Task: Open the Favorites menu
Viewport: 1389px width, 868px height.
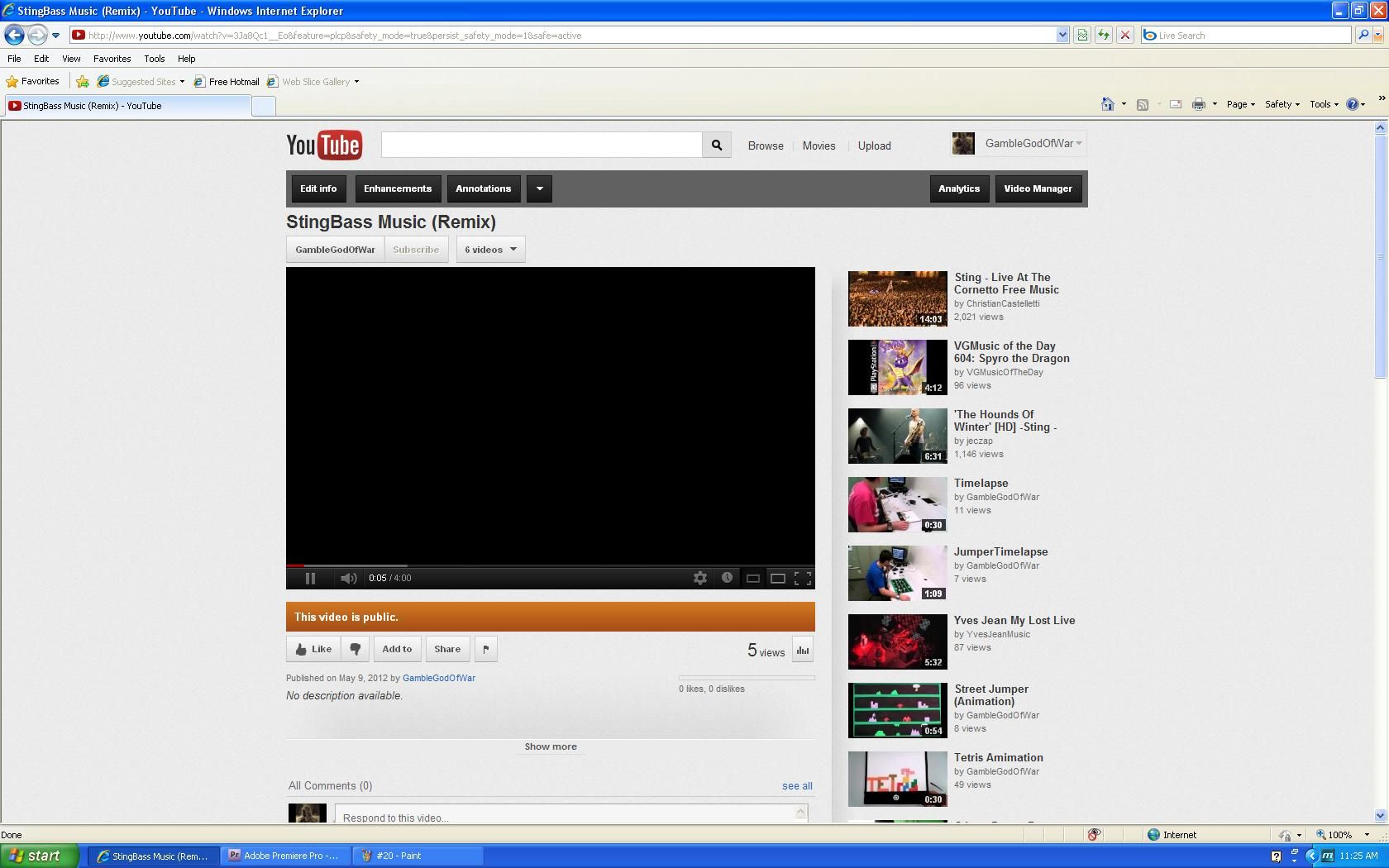Action: pos(112,59)
